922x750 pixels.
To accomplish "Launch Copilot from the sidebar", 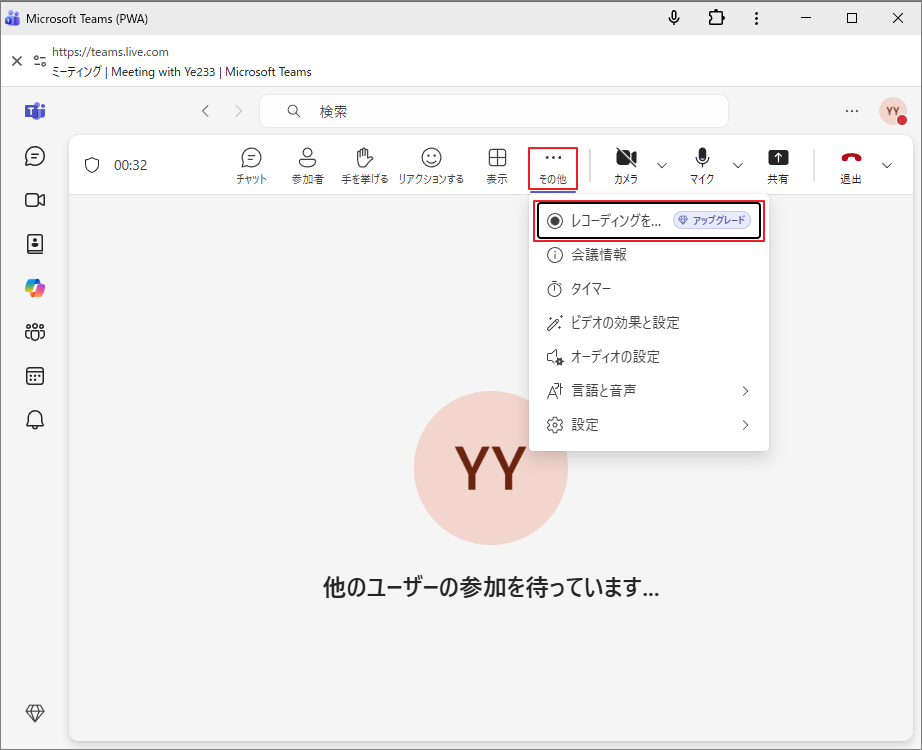I will pos(35,288).
